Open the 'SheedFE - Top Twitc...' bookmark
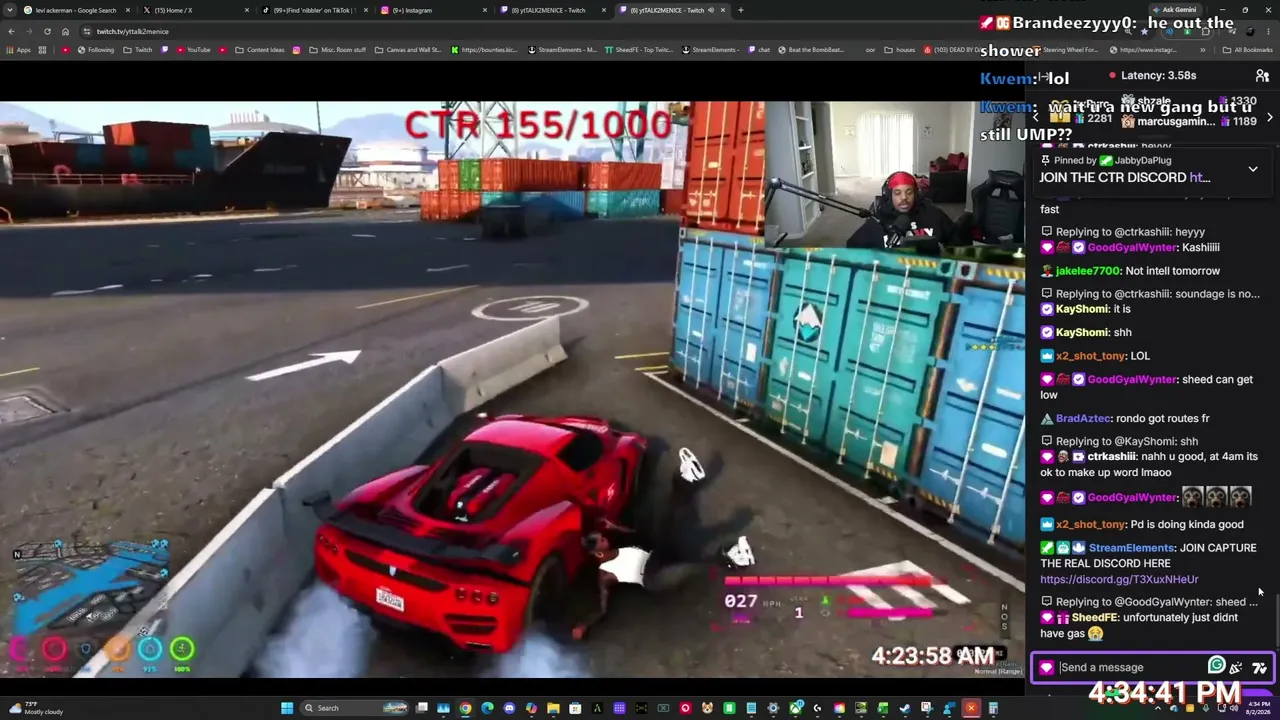The width and height of the screenshot is (1280, 720). (638, 50)
